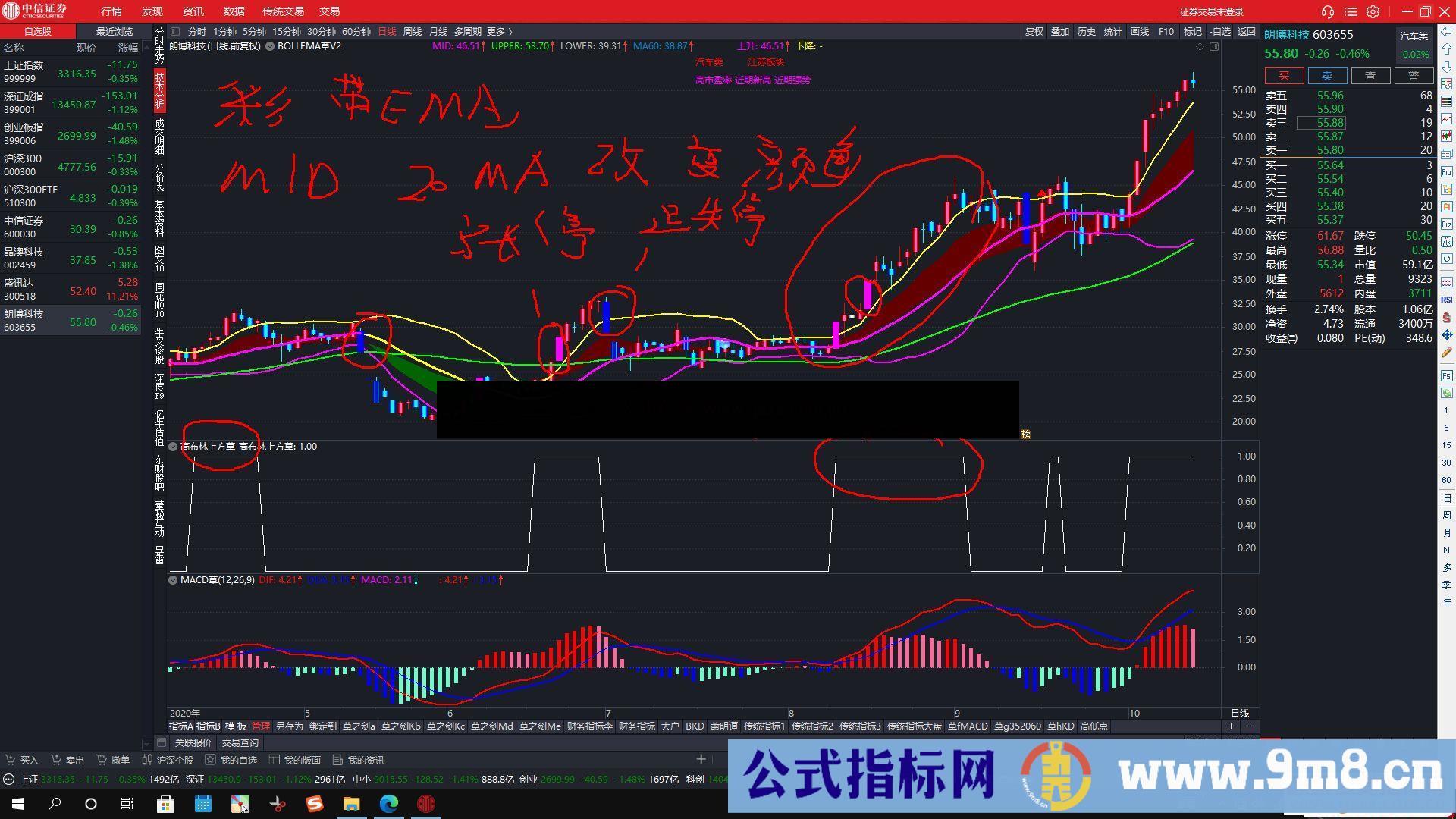
Task: Click 证券交易未登录 to log in
Action: [x=1210, y=11]
